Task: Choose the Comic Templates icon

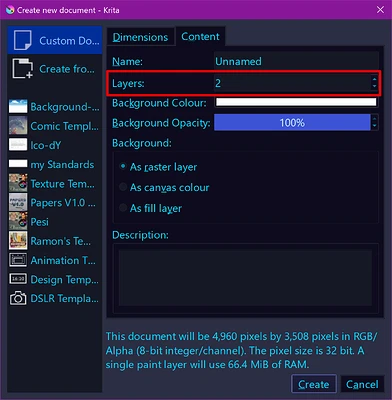Action: pos(18,126)
